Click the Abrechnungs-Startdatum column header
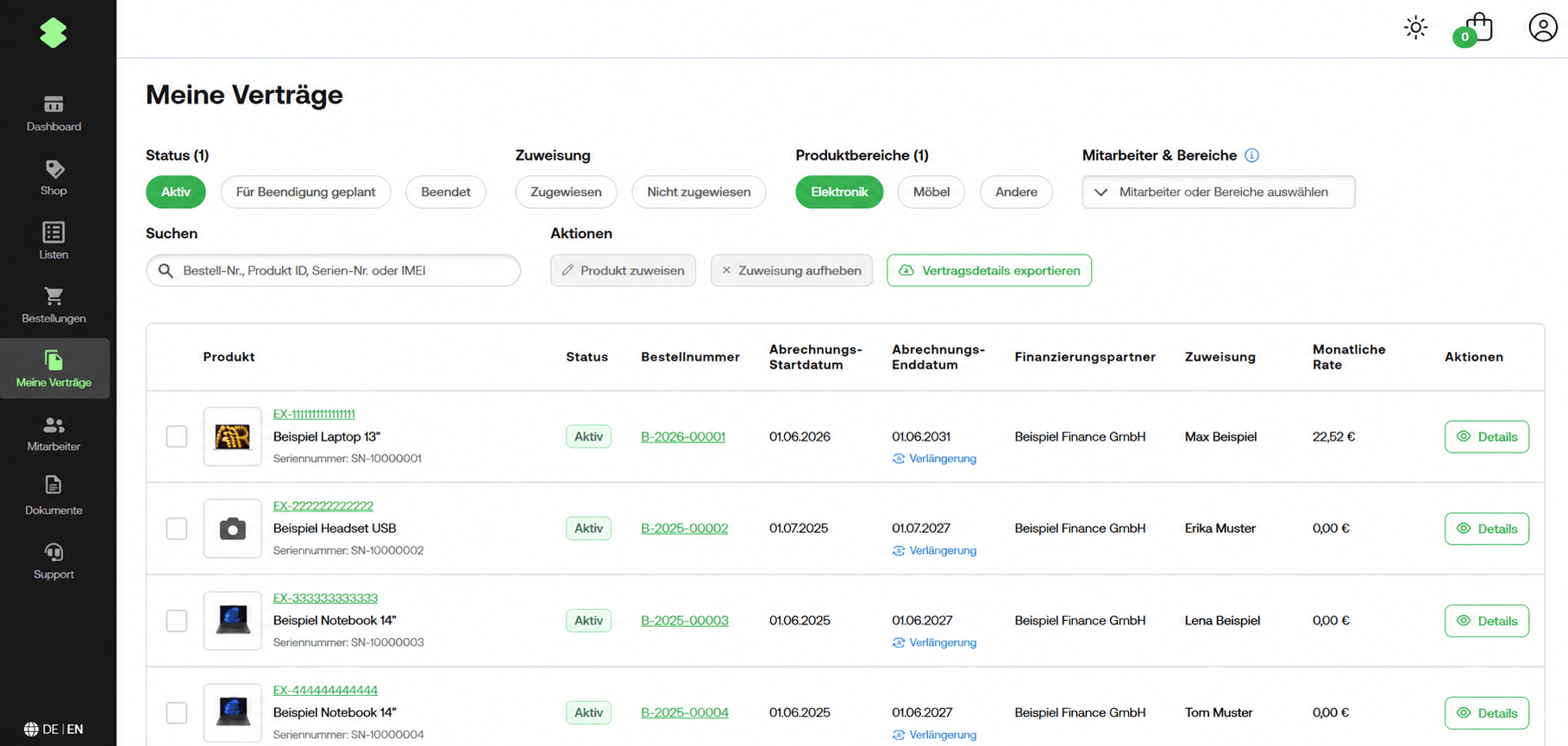 (815, 357)
